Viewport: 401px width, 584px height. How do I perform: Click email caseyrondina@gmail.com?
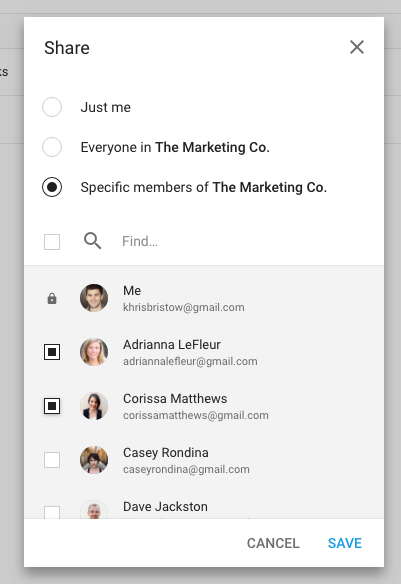[186, 469]
